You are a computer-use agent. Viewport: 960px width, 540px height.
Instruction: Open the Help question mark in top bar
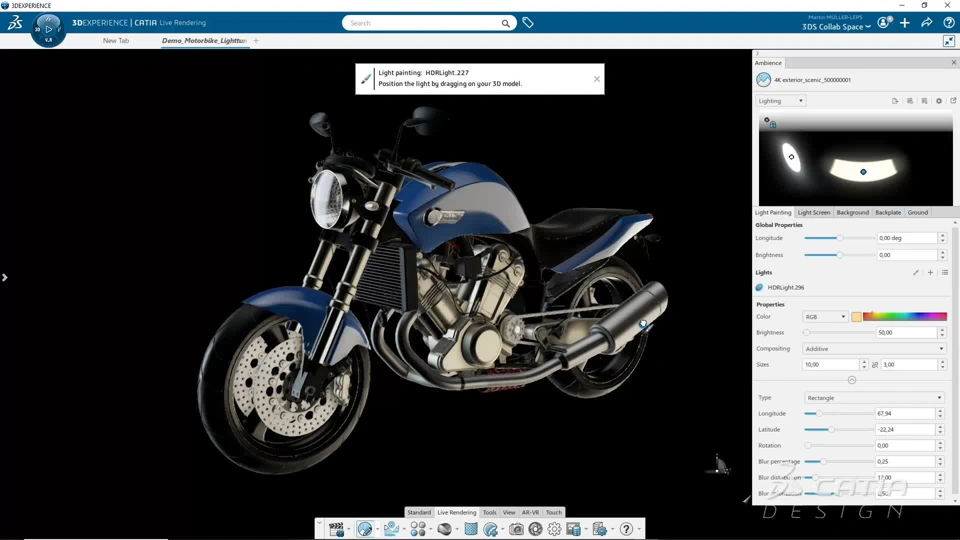pos(949,23)
